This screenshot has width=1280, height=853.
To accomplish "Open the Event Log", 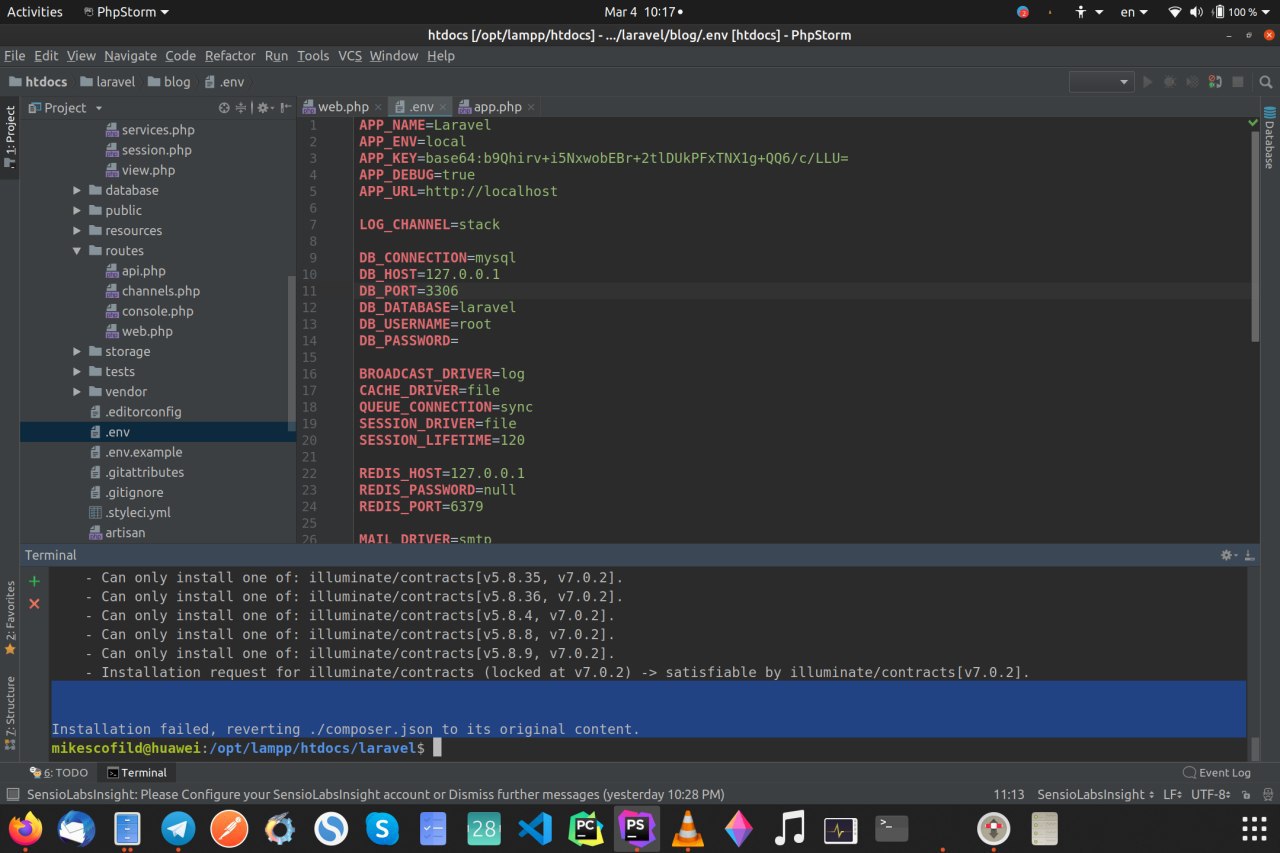I will pyautogui.click(x=1217, y=772).
